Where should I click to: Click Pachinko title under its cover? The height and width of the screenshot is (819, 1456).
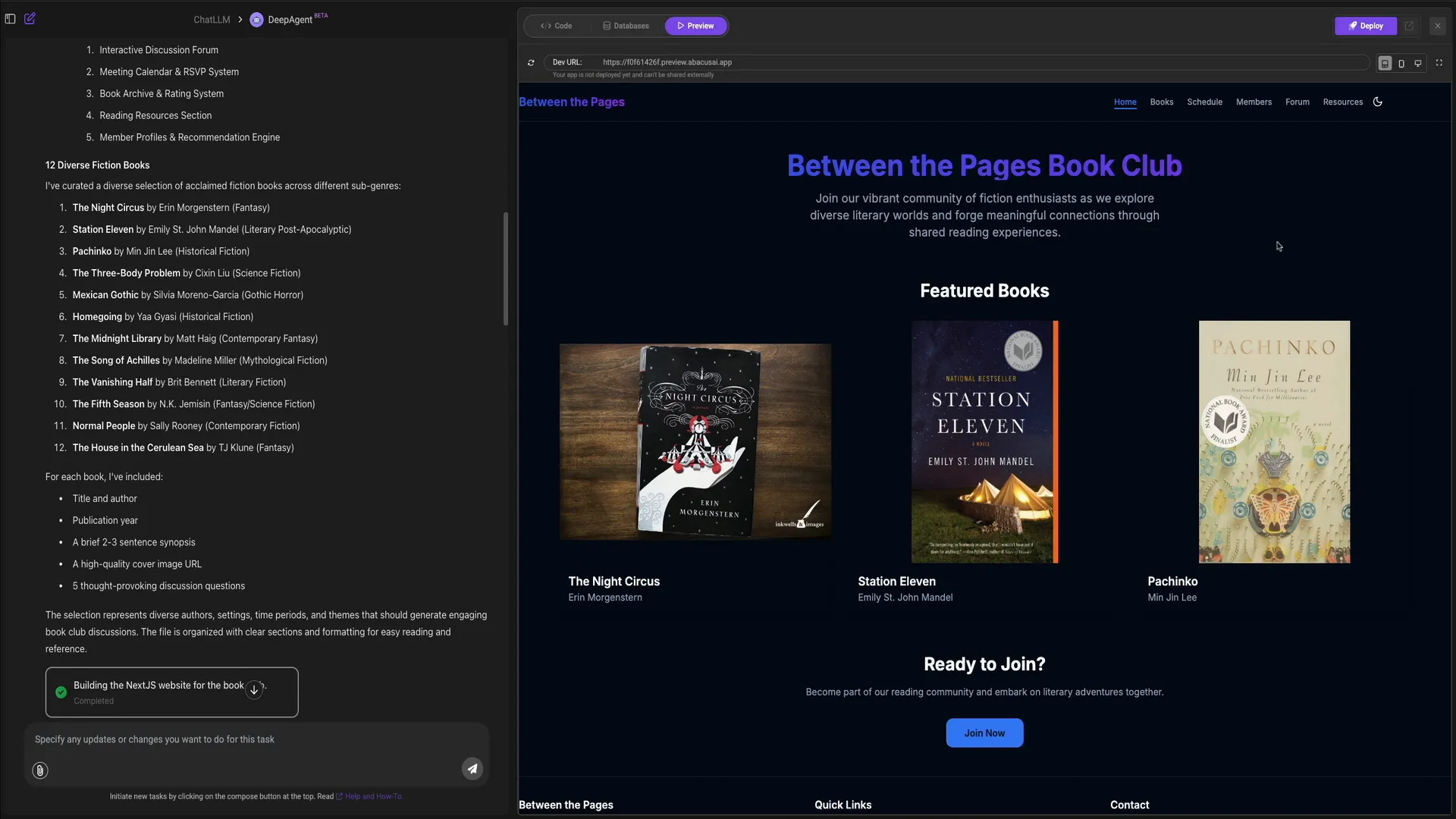[x=1172, y=582]
